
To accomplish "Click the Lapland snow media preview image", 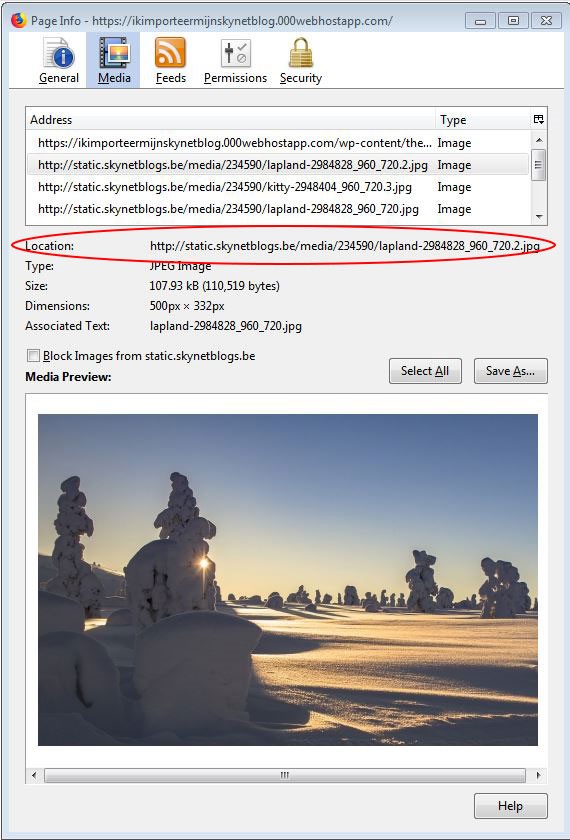I will (x=288, y=580).
